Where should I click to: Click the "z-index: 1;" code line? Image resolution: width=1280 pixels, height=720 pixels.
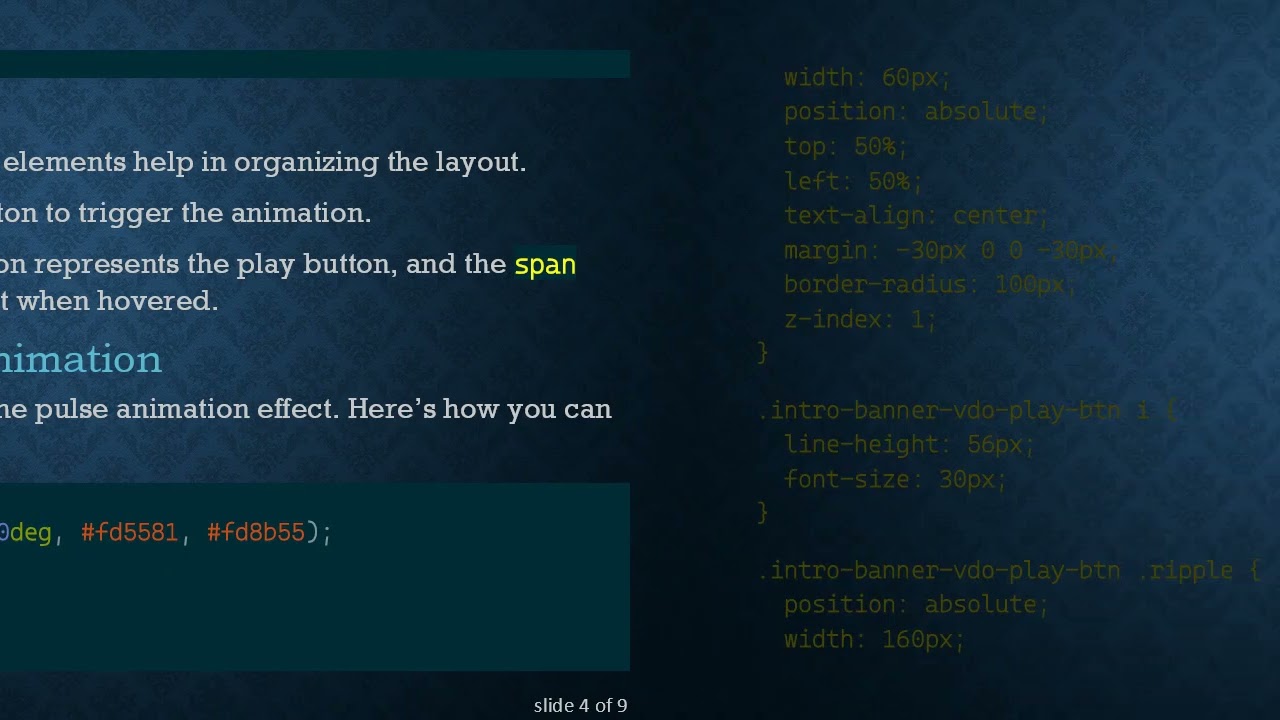(860, 319)
